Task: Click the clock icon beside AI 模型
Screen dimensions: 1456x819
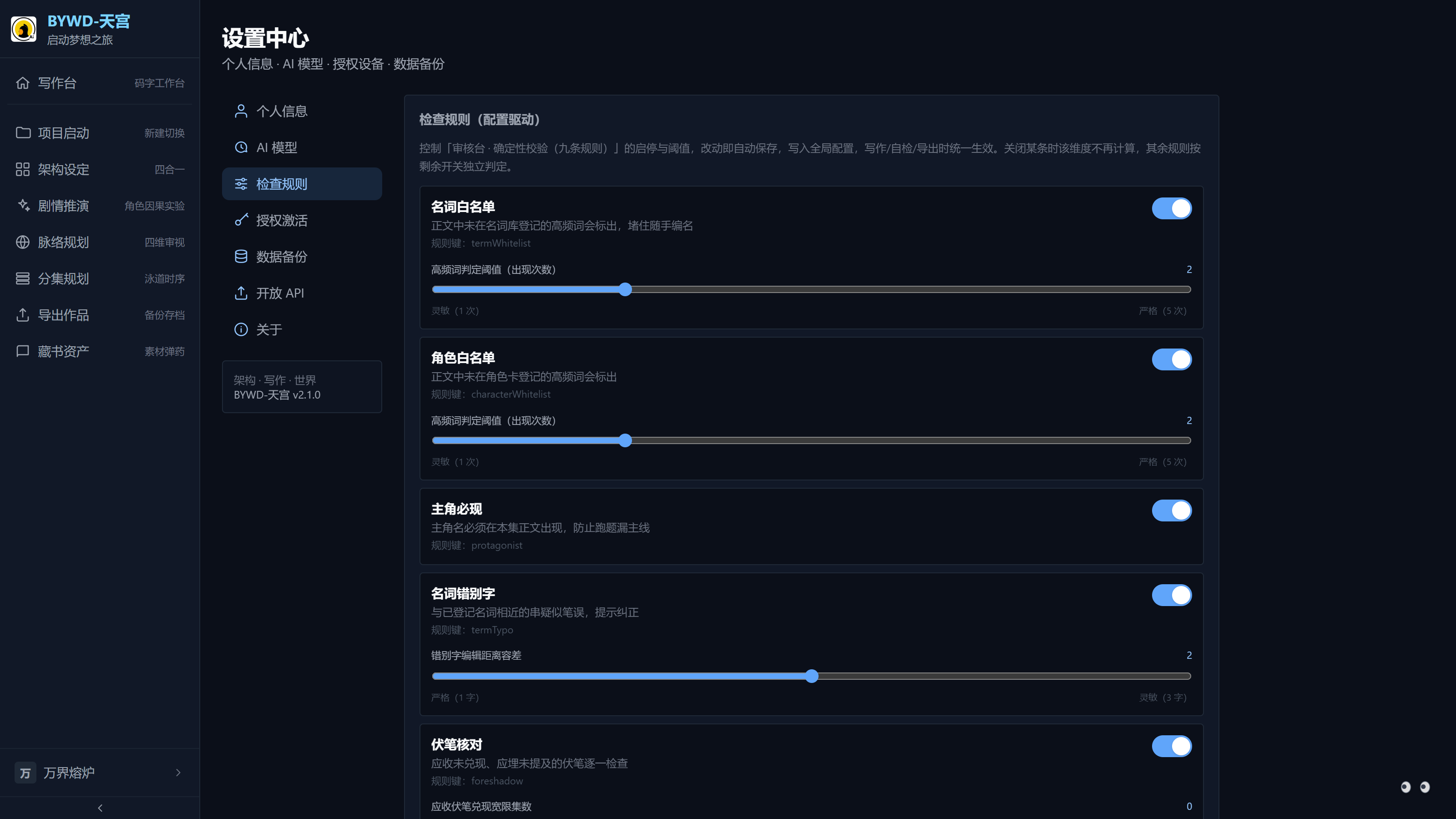Action: 241,147
